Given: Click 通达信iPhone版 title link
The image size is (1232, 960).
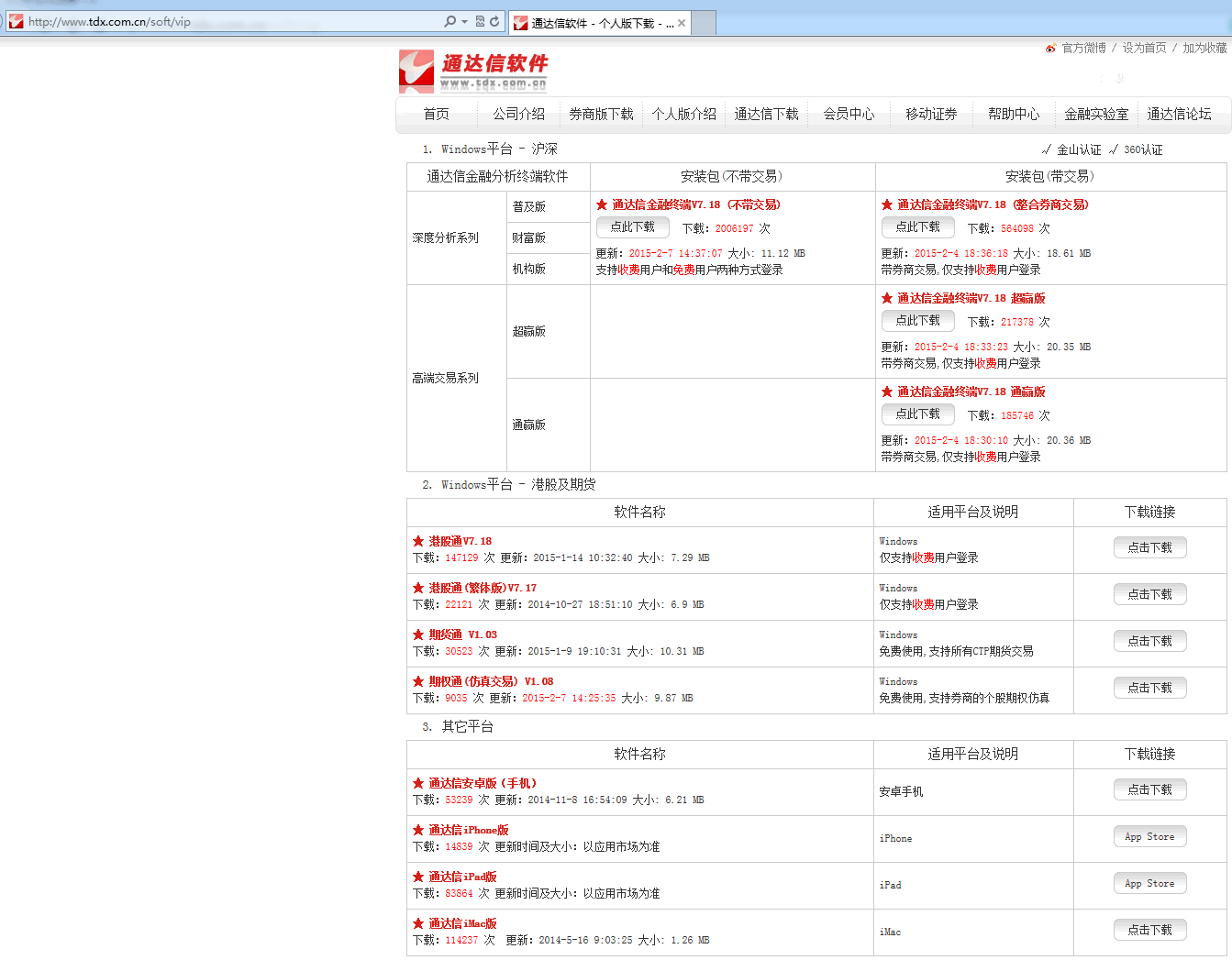Looking at the screenshot, I should 469,830.
